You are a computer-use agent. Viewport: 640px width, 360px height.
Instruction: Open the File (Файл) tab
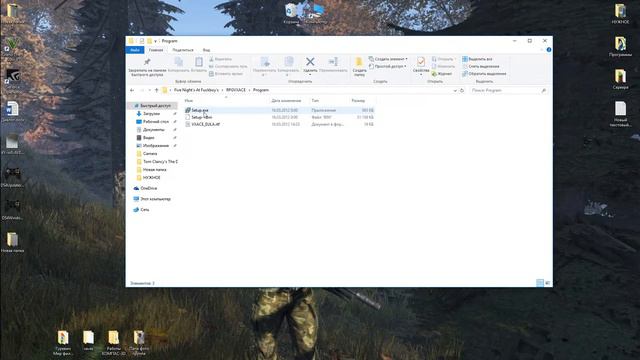135,50
